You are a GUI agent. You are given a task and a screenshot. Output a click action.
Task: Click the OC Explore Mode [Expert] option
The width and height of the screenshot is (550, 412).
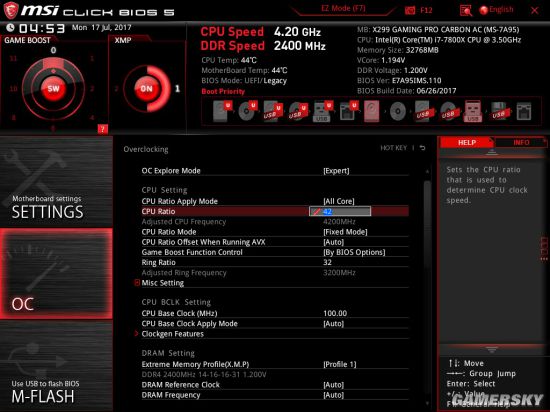click(x=275, y=171)
